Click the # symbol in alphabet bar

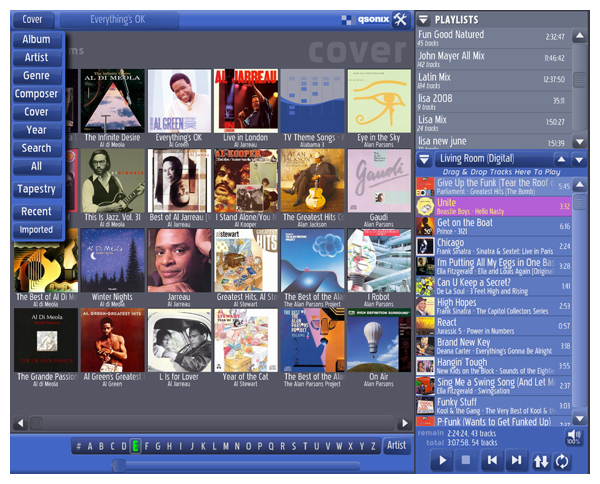78,446
